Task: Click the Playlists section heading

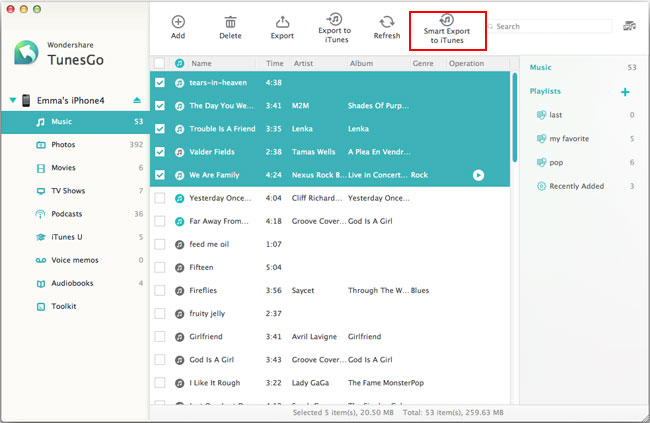Action: pos(545,91)
